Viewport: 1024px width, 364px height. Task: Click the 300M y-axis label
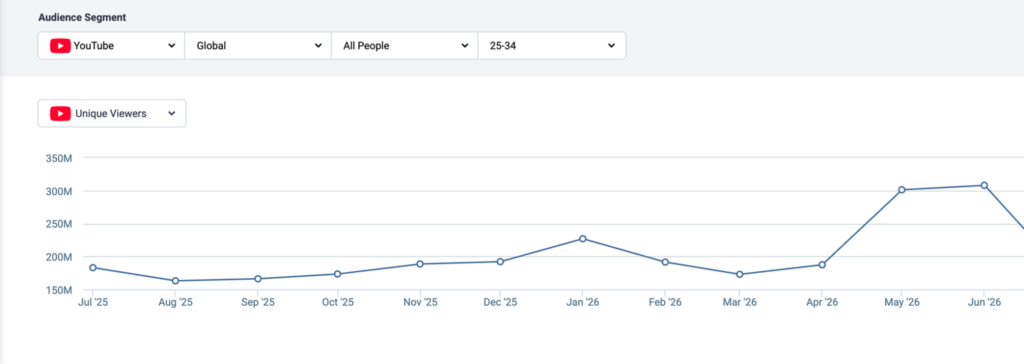click(58, 191)
